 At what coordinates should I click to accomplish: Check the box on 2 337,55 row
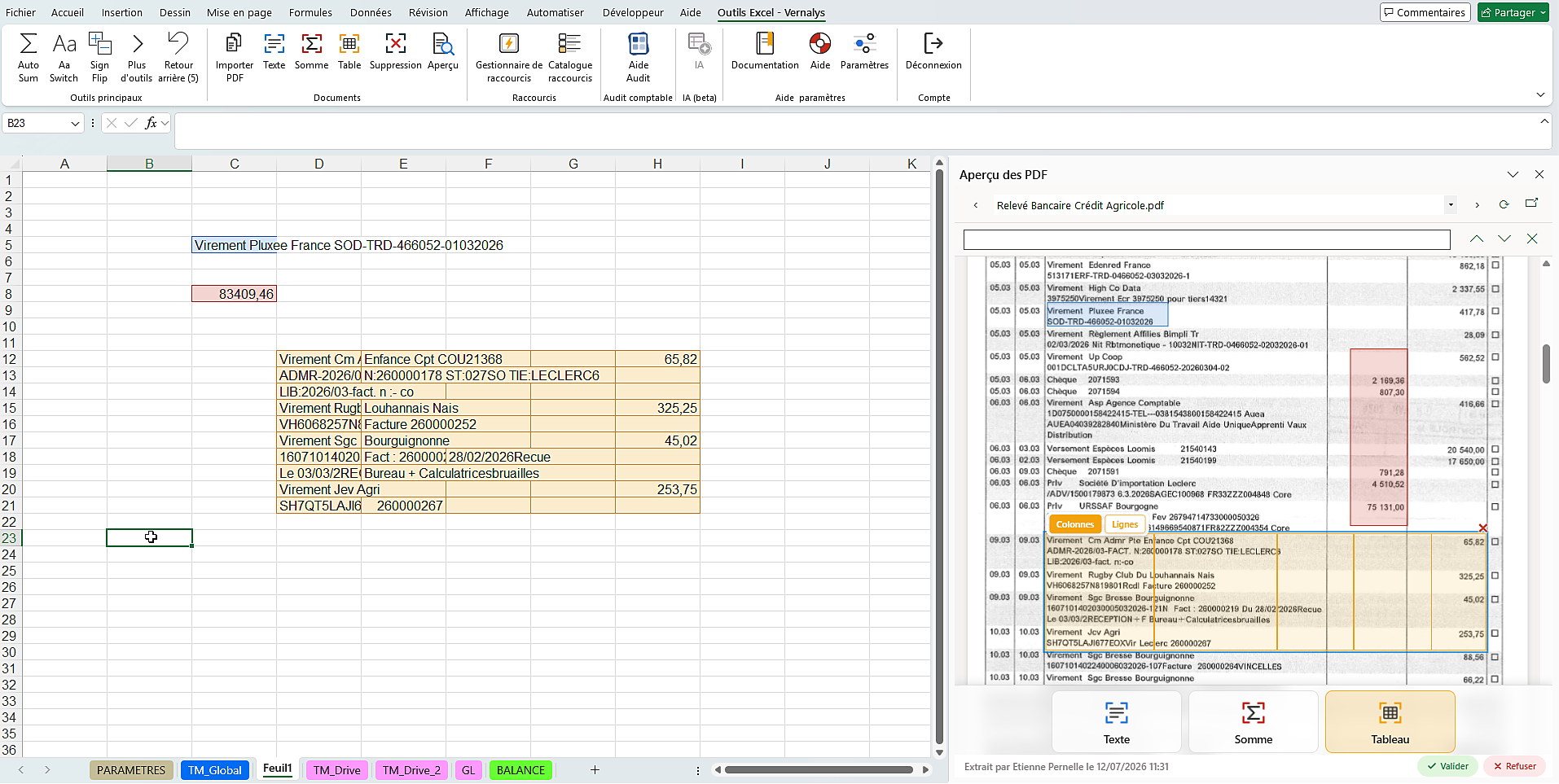click(1495, 289)
